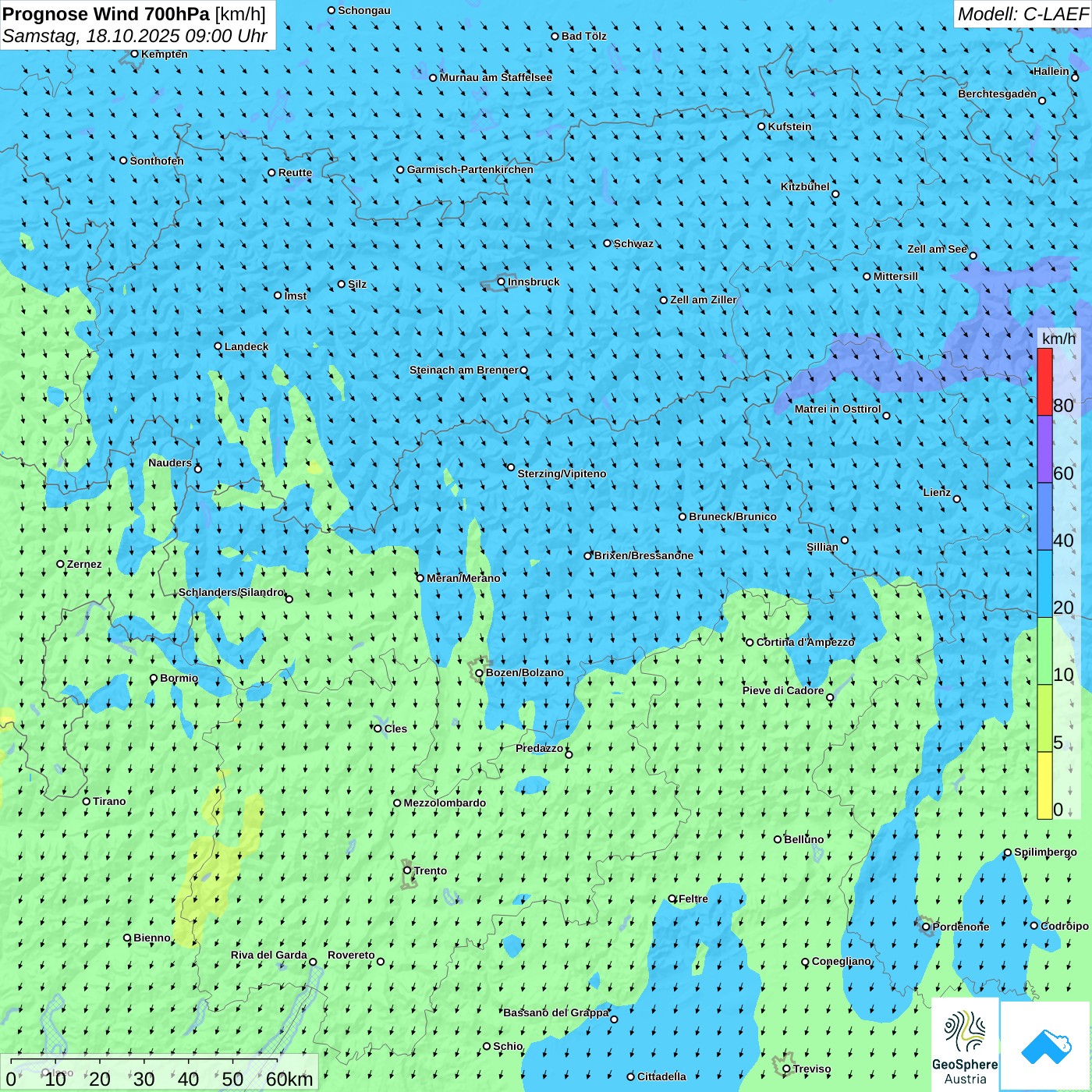Click the Hallein label
Image resolution: width=1092 pixels, height=1092 pixels.
point(1051,71)
